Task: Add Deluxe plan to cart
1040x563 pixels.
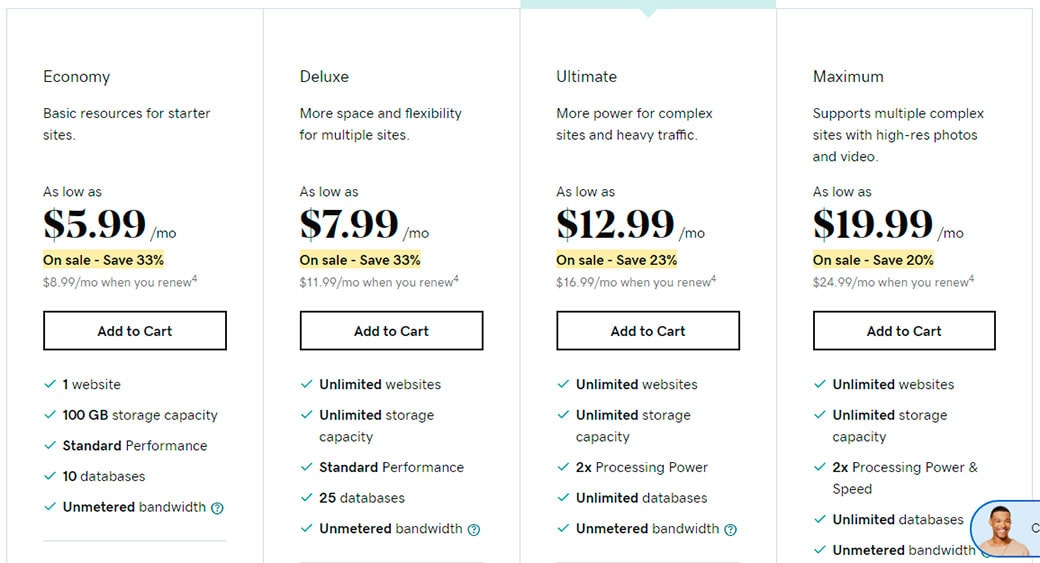Action: click(391, 331)
